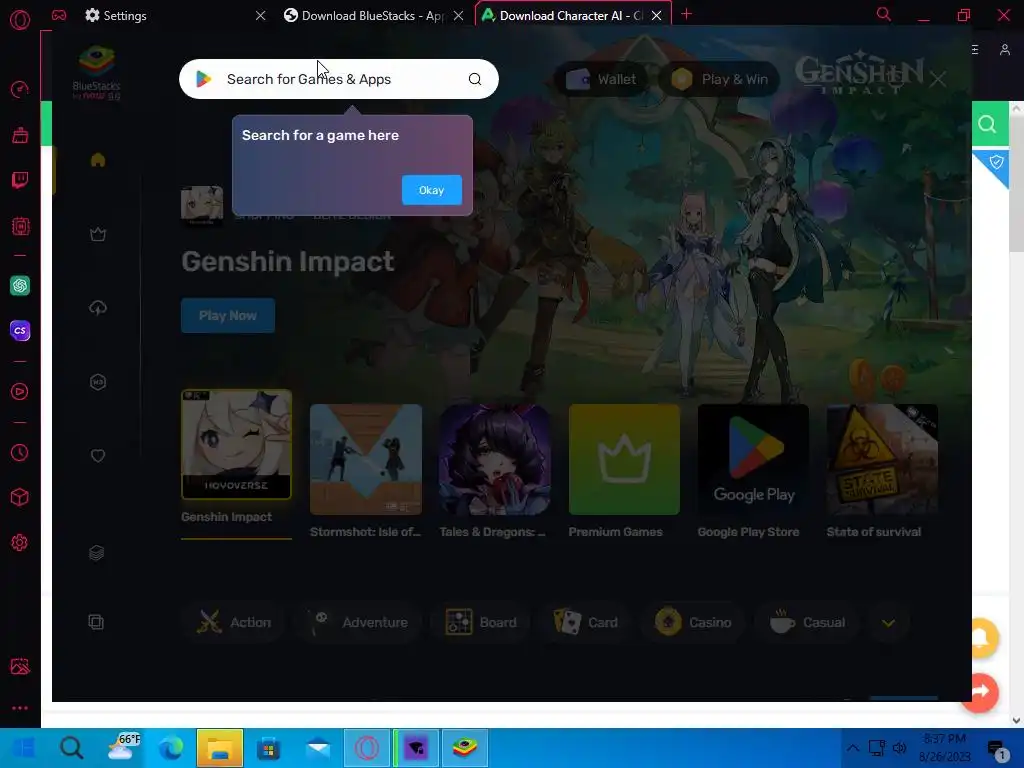Viewport: 1024px width, 768px height.
Task: Open the player icon in Opera sidebar
Action: [x=20, y=391]
